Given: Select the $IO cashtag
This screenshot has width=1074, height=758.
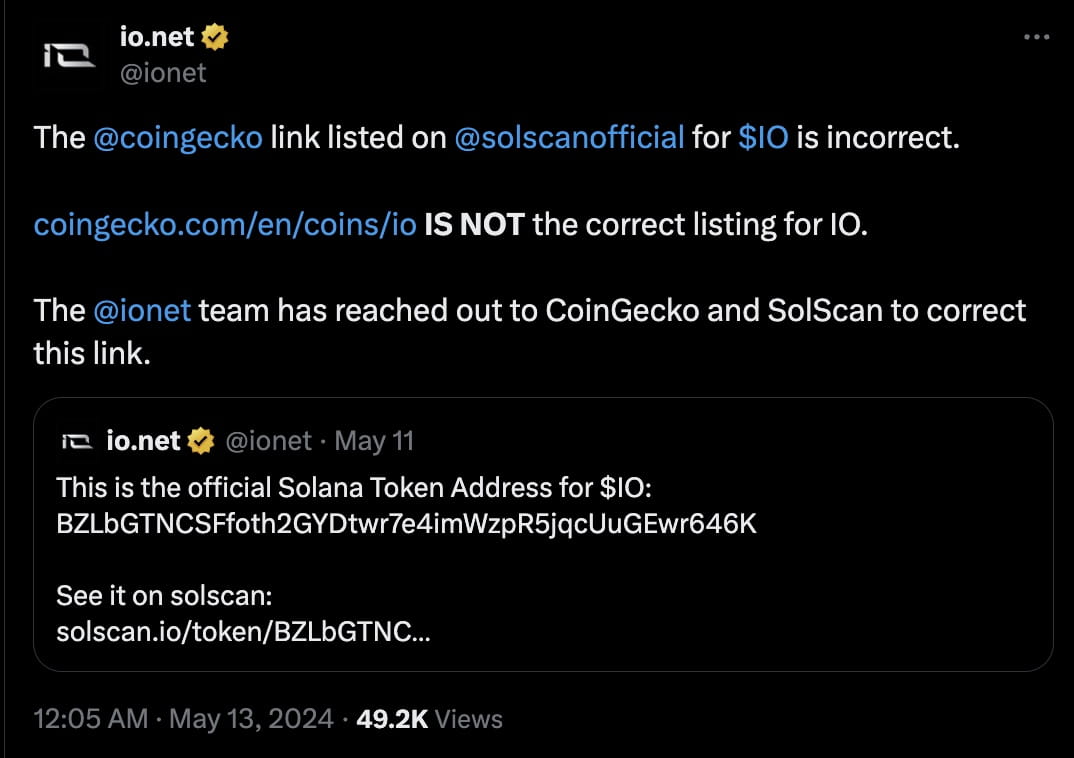Looking at the screenshot, I should click(x=764, y=137).
